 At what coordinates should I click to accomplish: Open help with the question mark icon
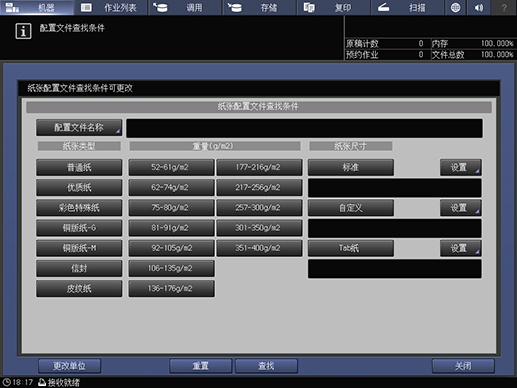tap(504, 7)
